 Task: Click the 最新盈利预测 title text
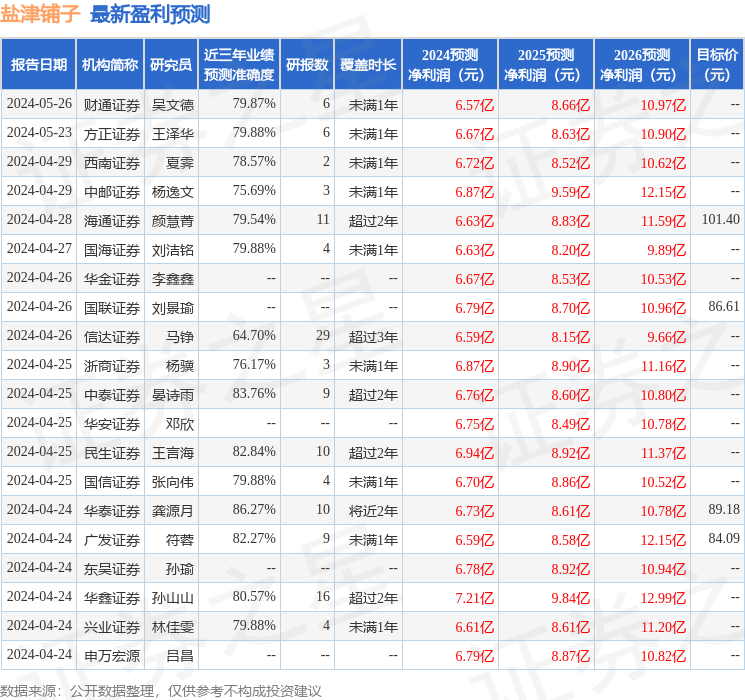[x=150, y=14]
